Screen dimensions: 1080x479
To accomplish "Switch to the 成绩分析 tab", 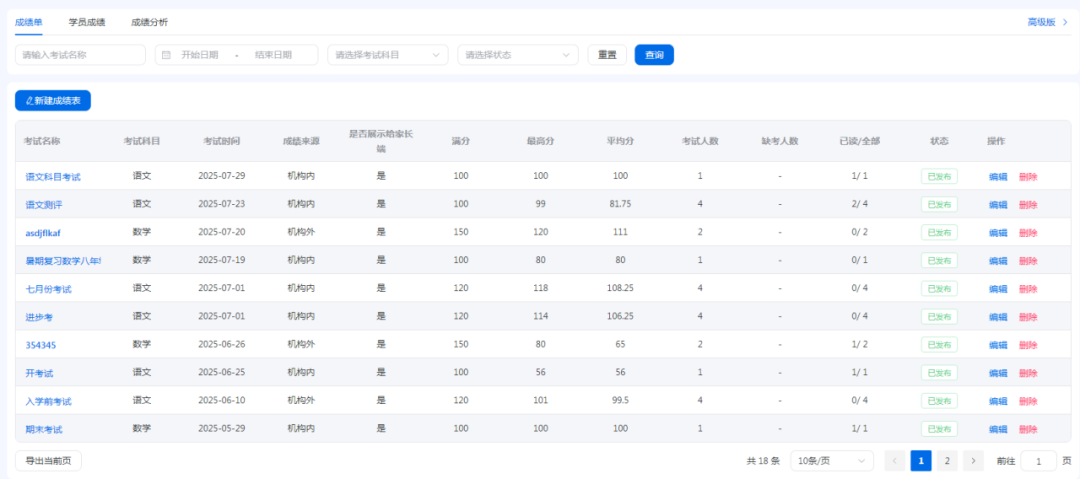I will point(149,22).
